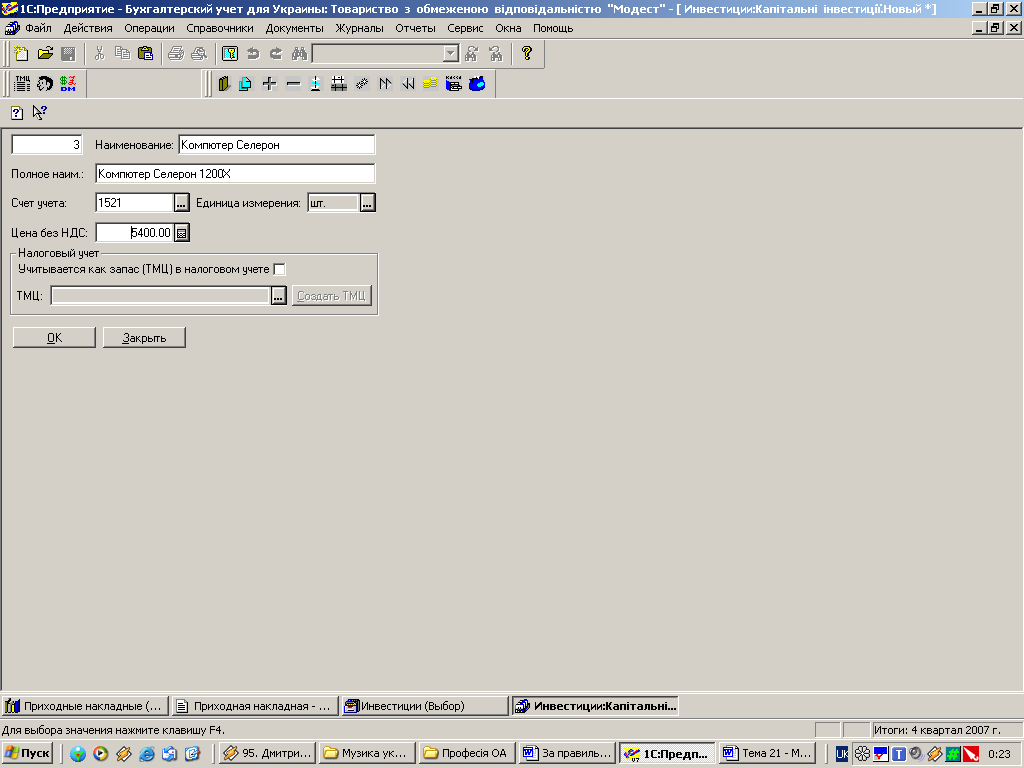
Task: Click the face profile toolbar icon
Action: point(44,84)
